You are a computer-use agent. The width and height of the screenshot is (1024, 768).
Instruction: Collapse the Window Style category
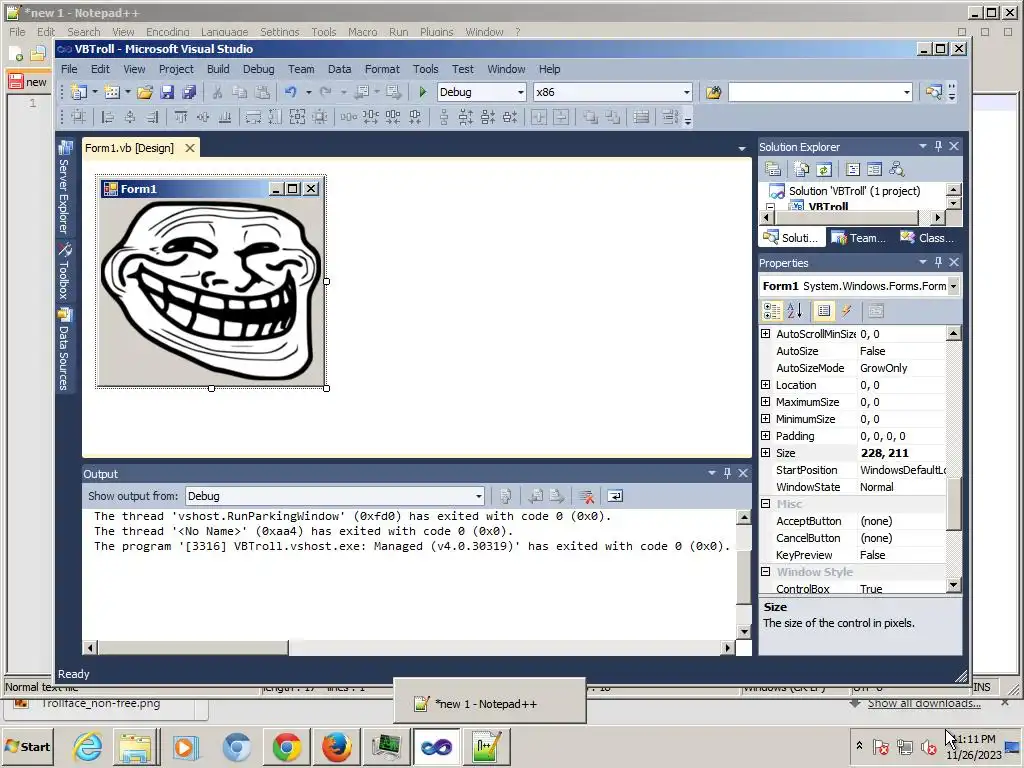(x=765, y=571)
